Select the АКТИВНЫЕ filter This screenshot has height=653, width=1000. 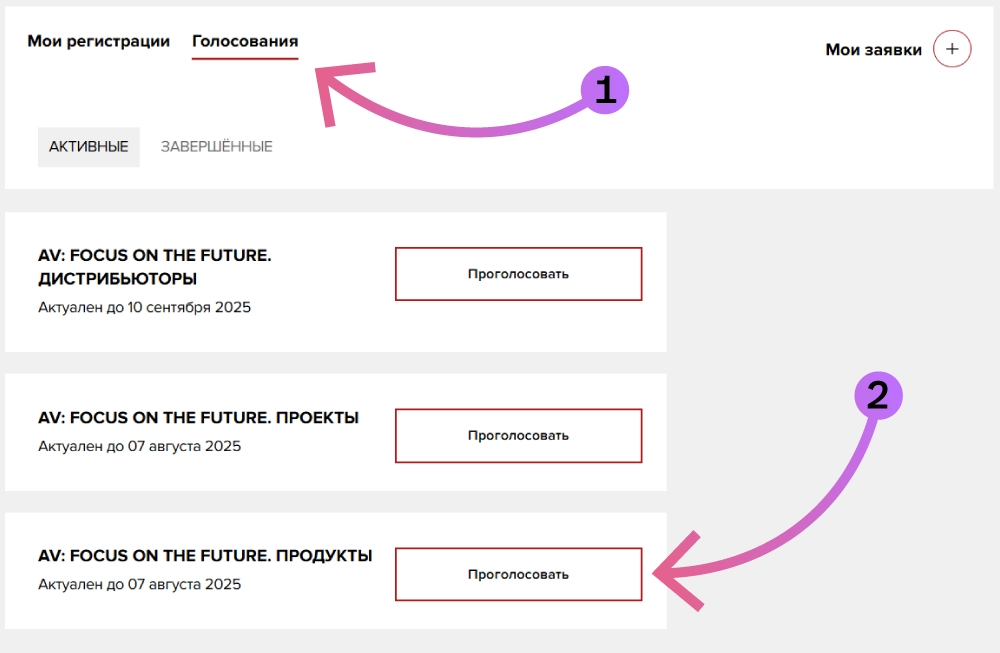coord(89,147)
